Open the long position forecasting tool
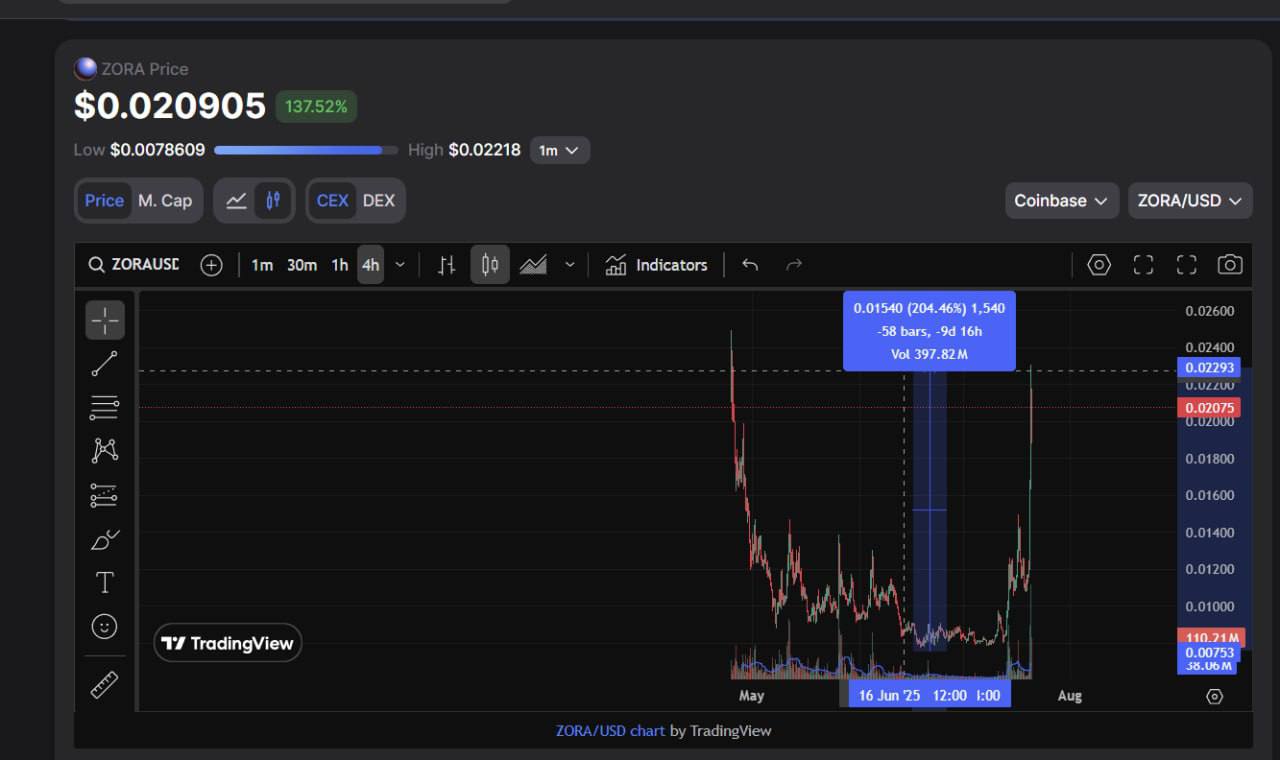Screen dimensions: 1280x760 coord(105,495)
